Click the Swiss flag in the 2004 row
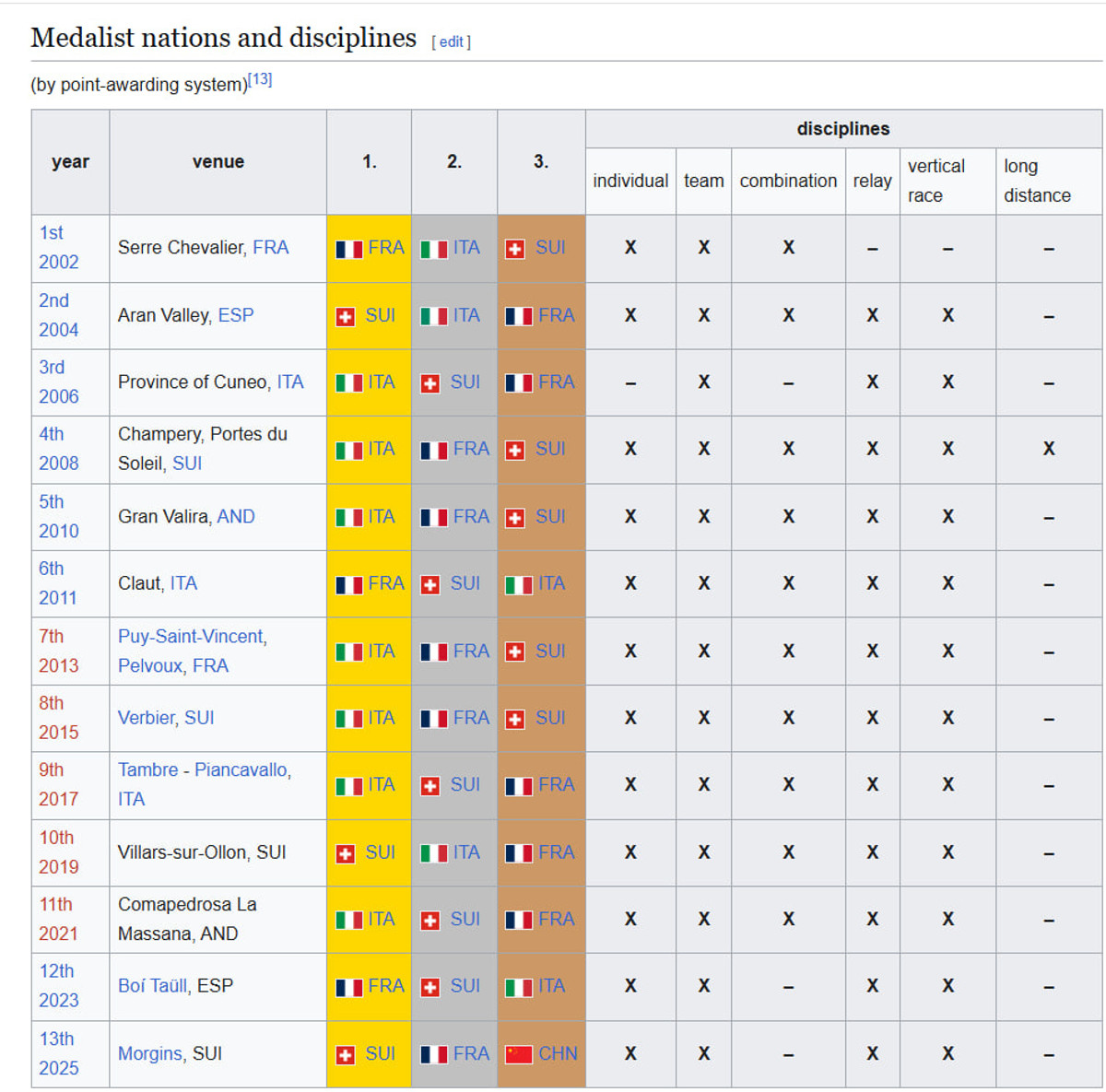Viewport: 1106px width, 1092px height. pyautogui.click(x=346, y=317)
